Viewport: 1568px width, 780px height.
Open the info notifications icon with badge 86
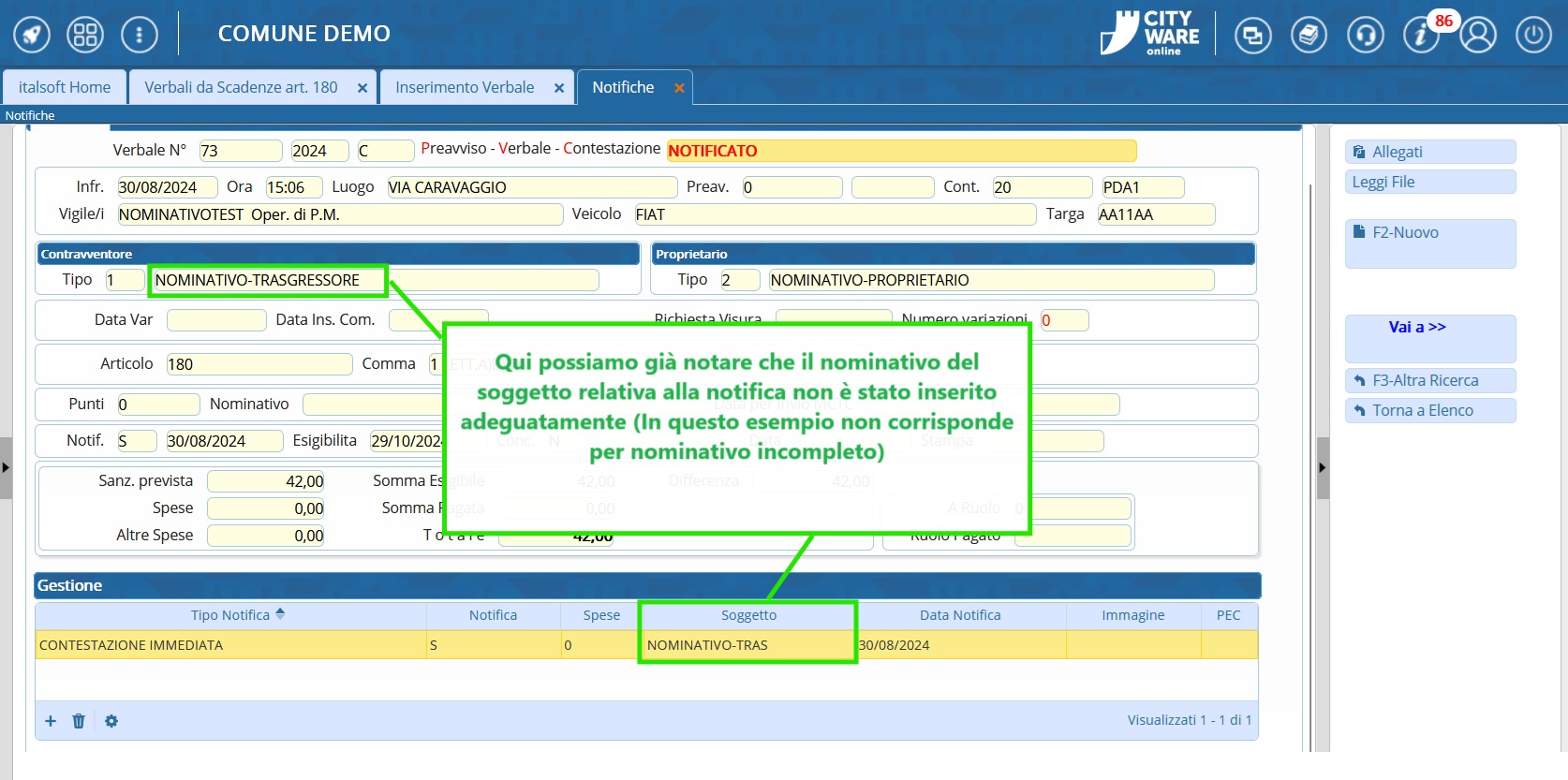[x=1421, y=36]
